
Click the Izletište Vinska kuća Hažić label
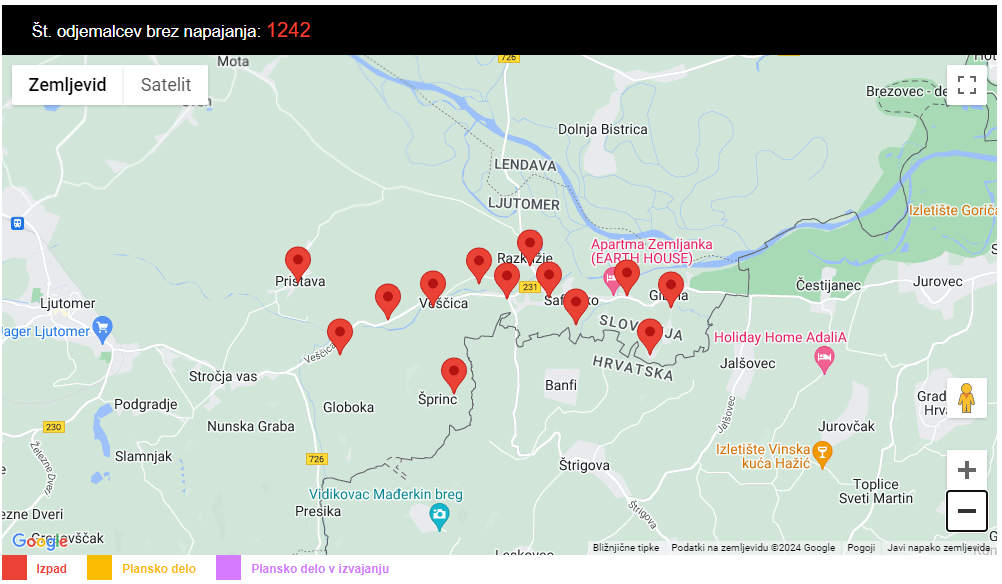point(763,456)
